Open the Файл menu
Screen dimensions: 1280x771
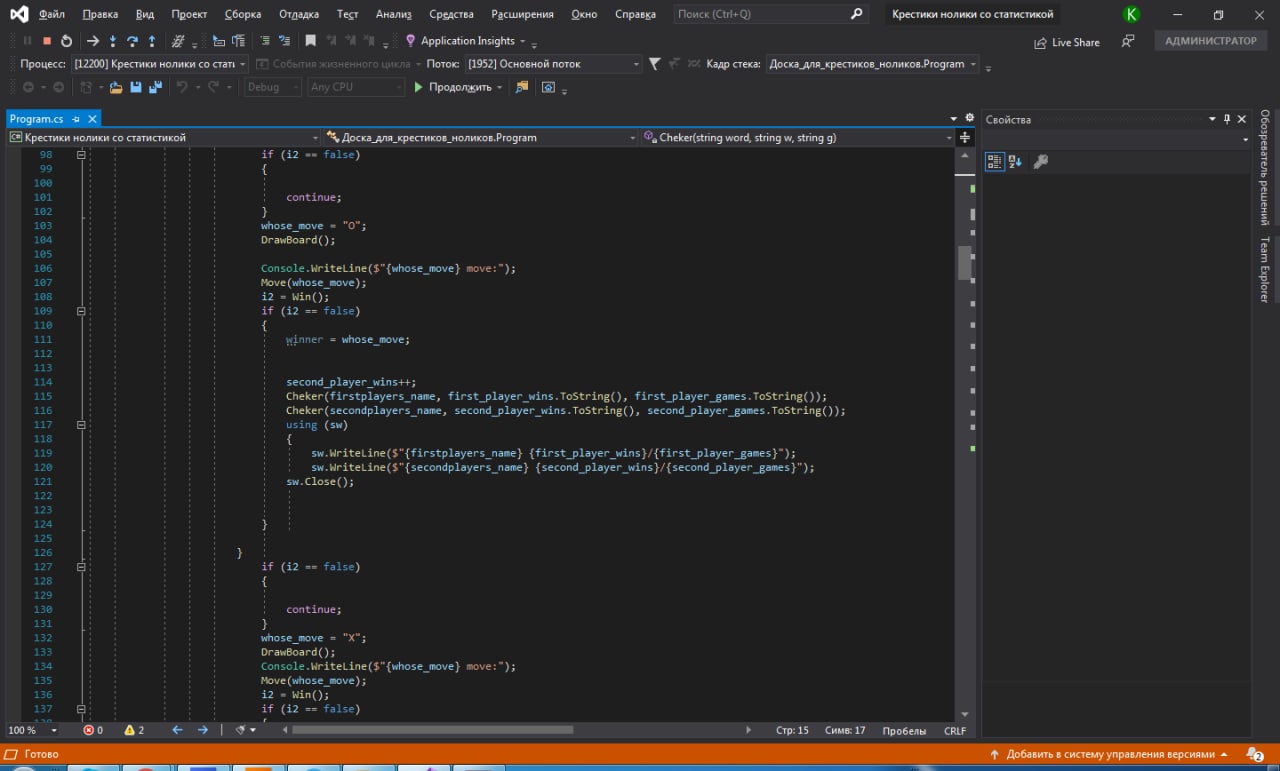[52, 14]
